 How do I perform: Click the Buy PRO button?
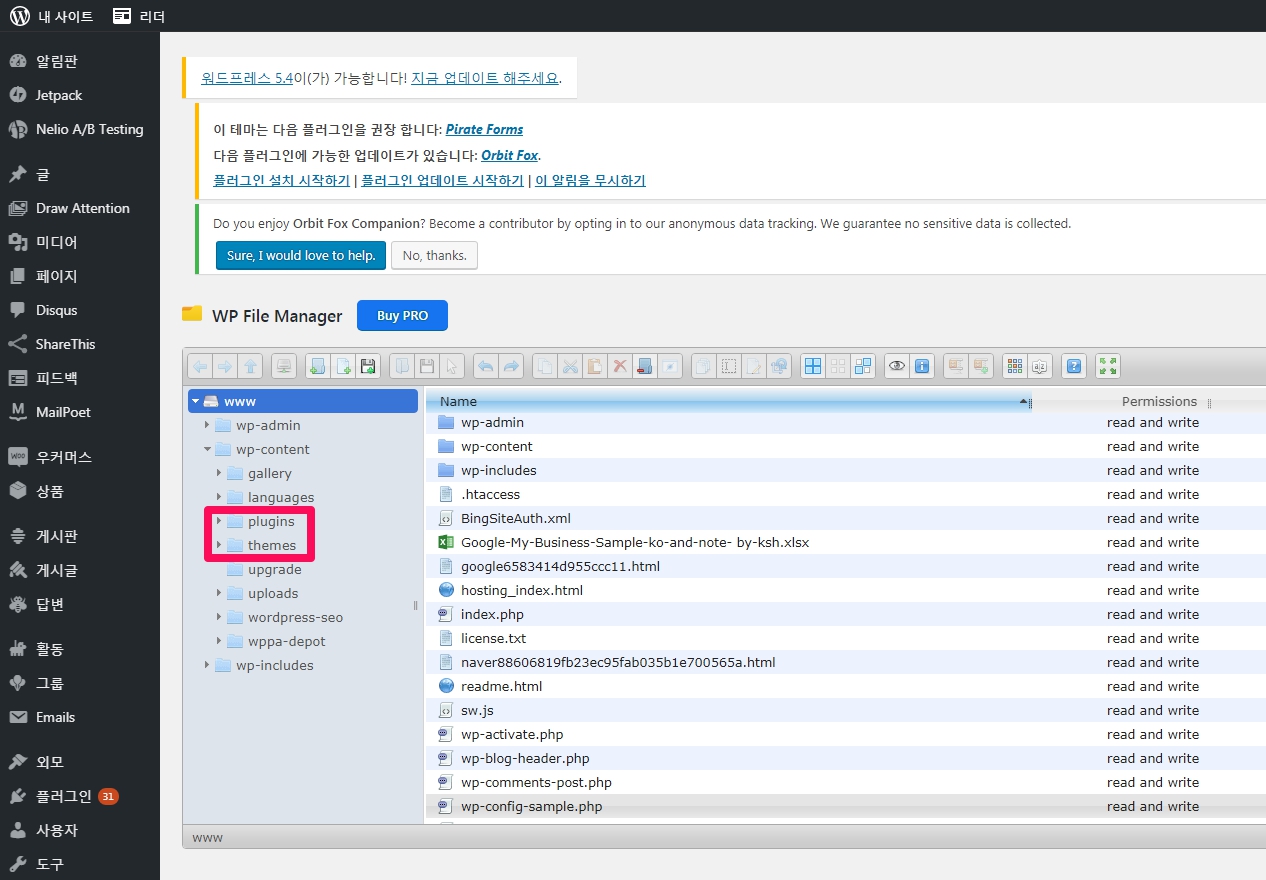coord(402,315)
